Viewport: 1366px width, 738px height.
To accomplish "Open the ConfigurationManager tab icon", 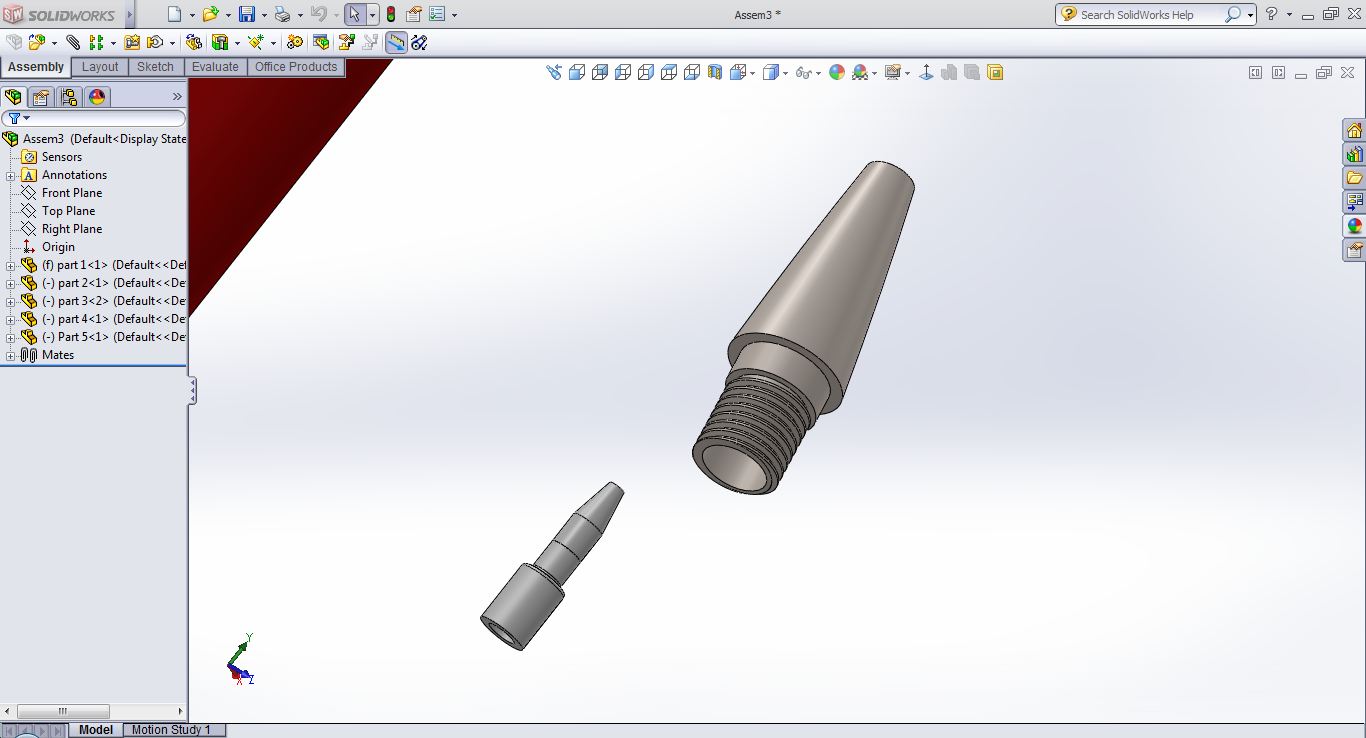I will (x=68, y=97).
